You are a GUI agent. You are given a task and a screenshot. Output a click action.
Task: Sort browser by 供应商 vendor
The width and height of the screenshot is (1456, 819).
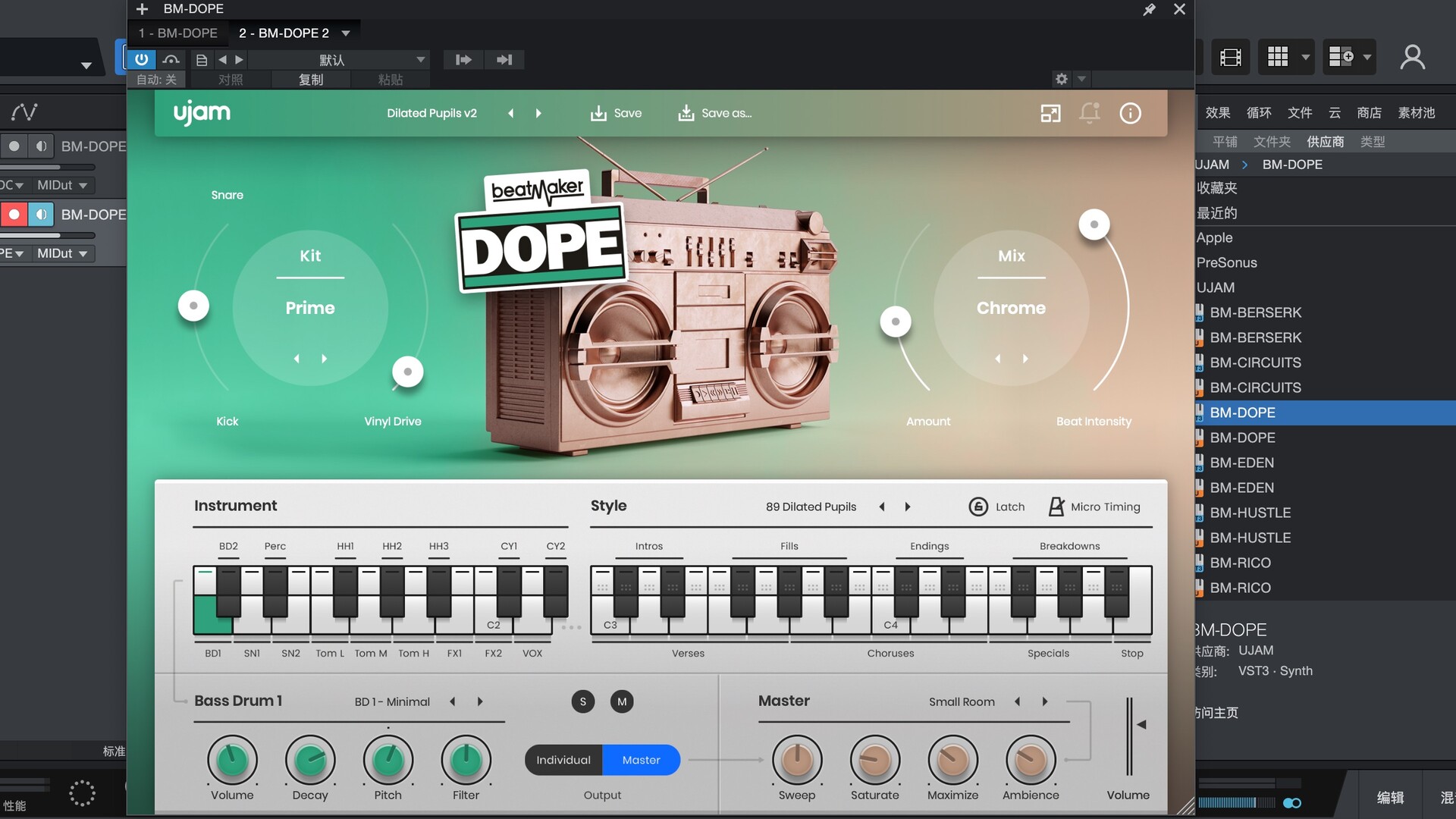coord(1326,142)
